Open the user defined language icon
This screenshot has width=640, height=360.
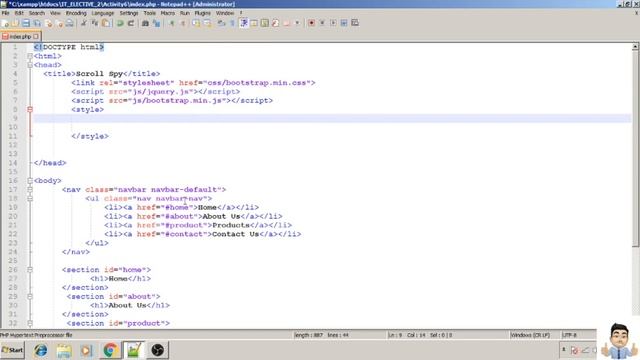(x=254, y=23)
